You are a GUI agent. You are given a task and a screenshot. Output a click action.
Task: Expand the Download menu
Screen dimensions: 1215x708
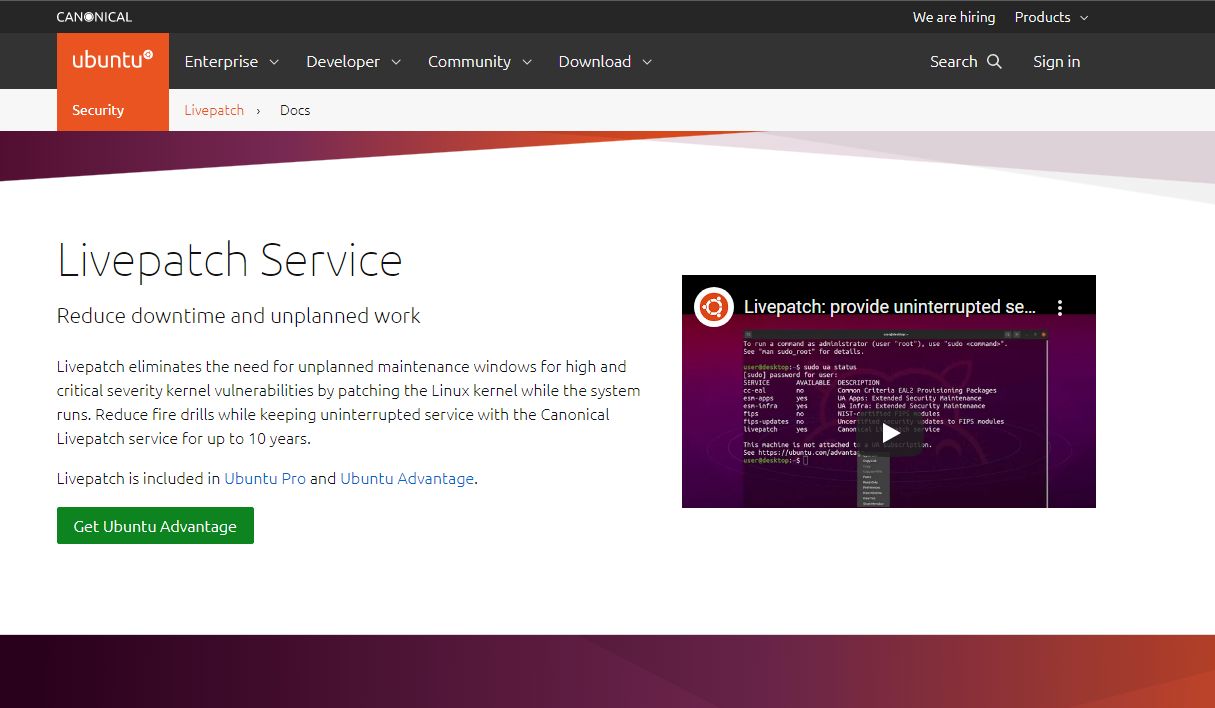point(605,62)
